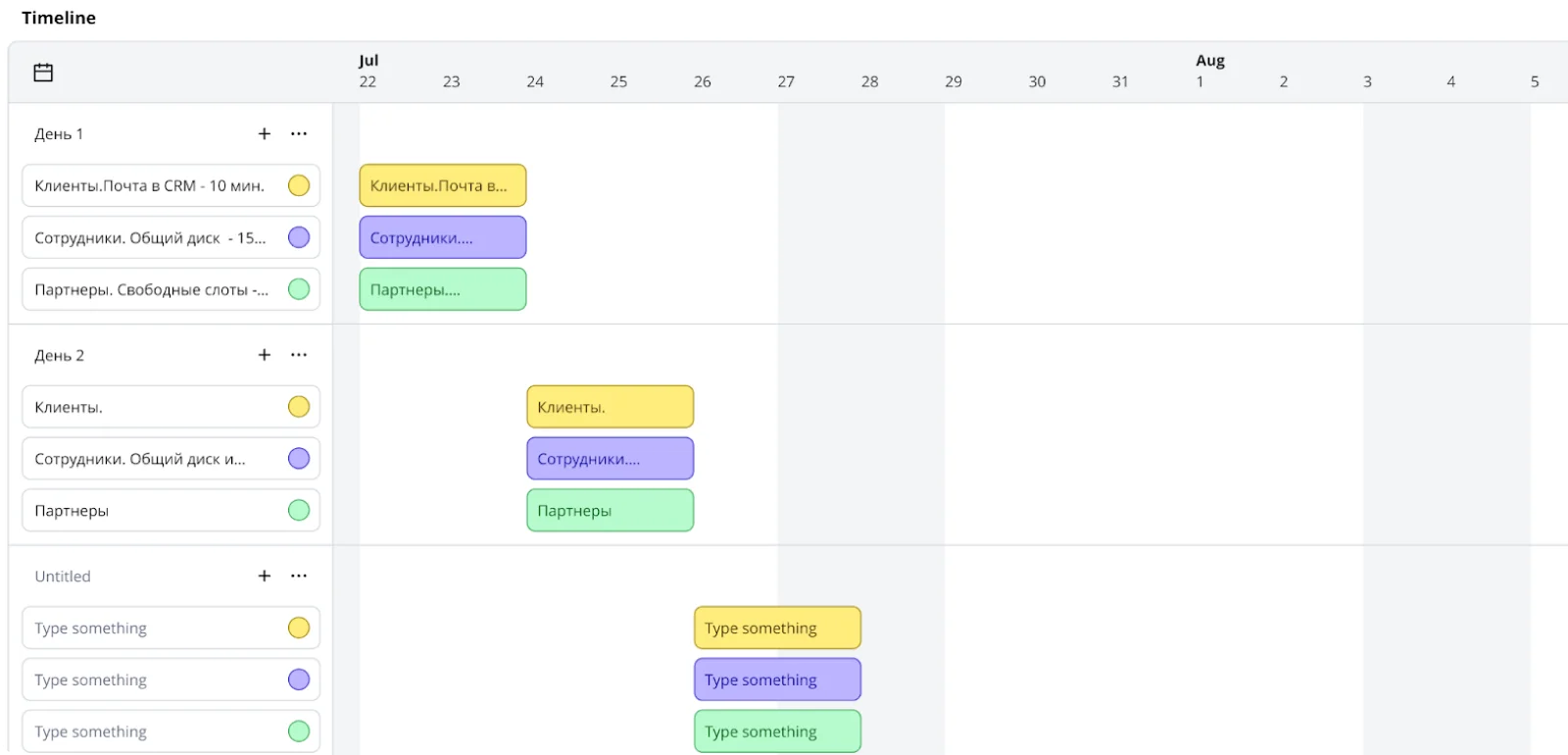Select the Клиенты. row in День 2
This screenshot has height=755, width=1568.
147,407
